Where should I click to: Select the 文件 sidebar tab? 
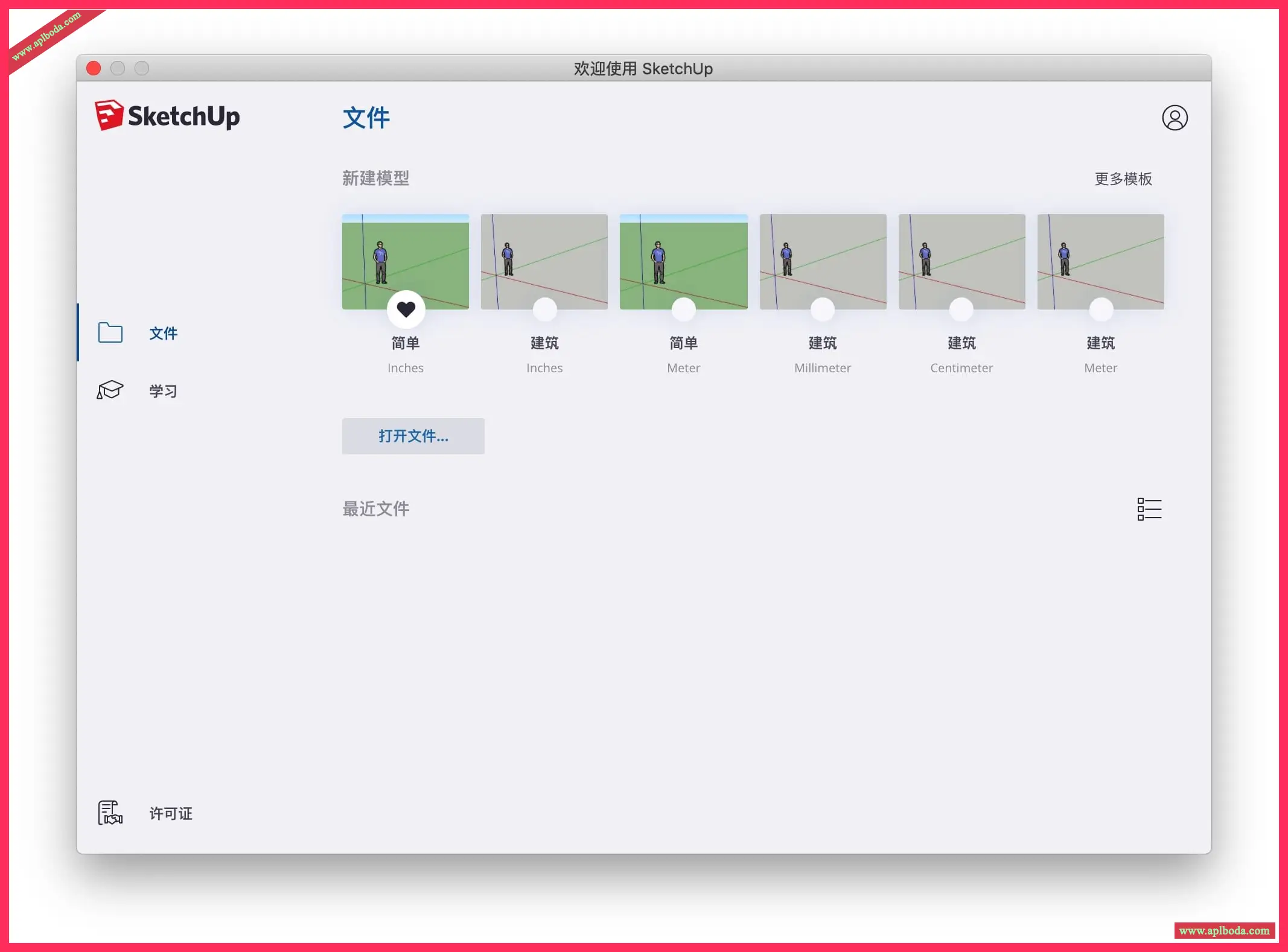coord(163,333)
